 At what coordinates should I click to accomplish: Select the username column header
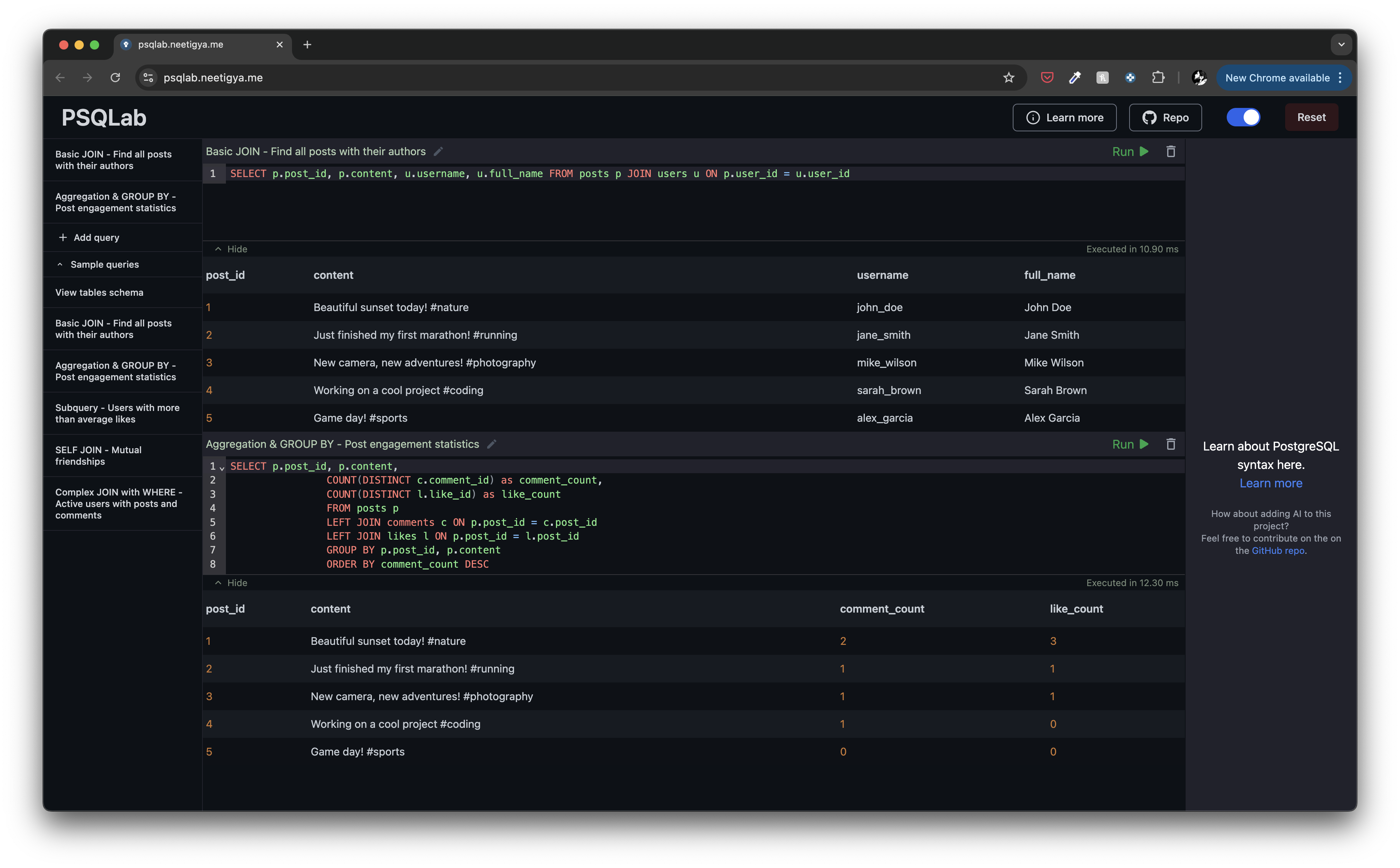click(x=882, y=275)
